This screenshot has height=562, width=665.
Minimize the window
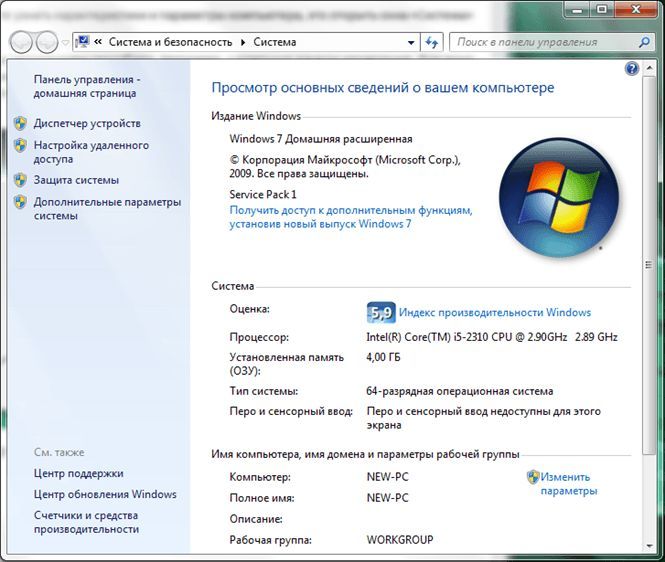577,8
